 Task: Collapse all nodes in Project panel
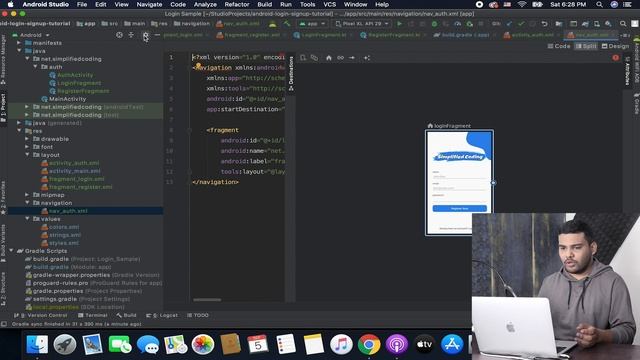tap(131, 35)
